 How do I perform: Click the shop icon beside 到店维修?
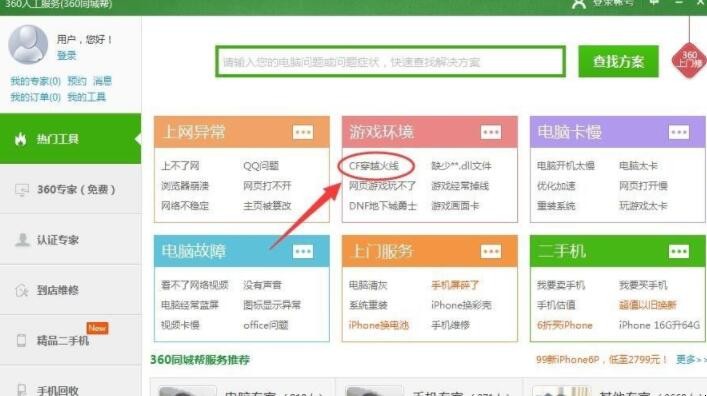click(x=22, y=290)
